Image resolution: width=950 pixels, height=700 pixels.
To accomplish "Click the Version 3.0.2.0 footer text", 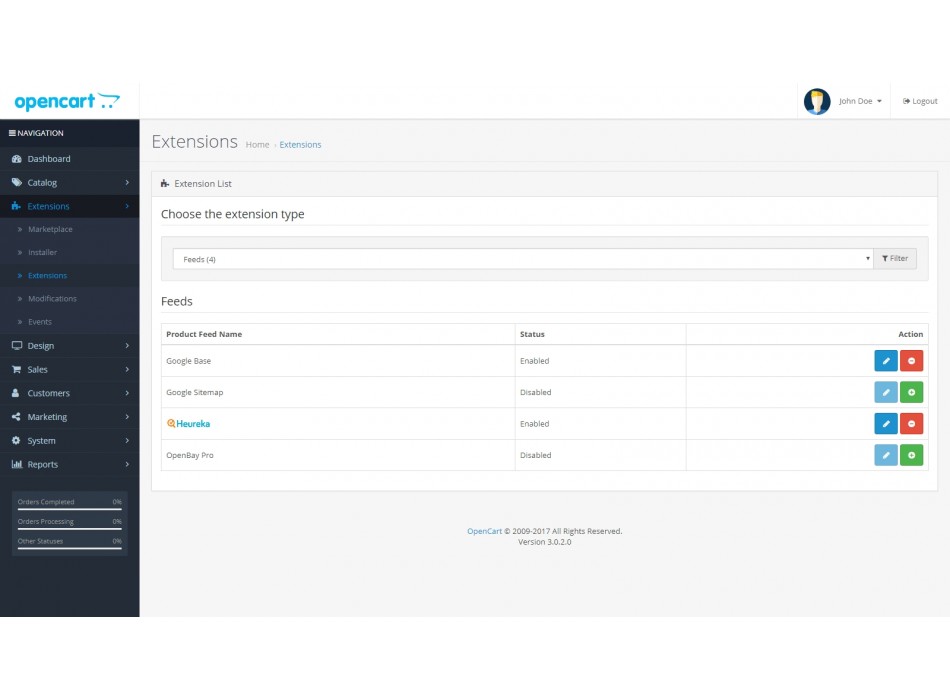I will pyautogui.click(x=545, y=542).
